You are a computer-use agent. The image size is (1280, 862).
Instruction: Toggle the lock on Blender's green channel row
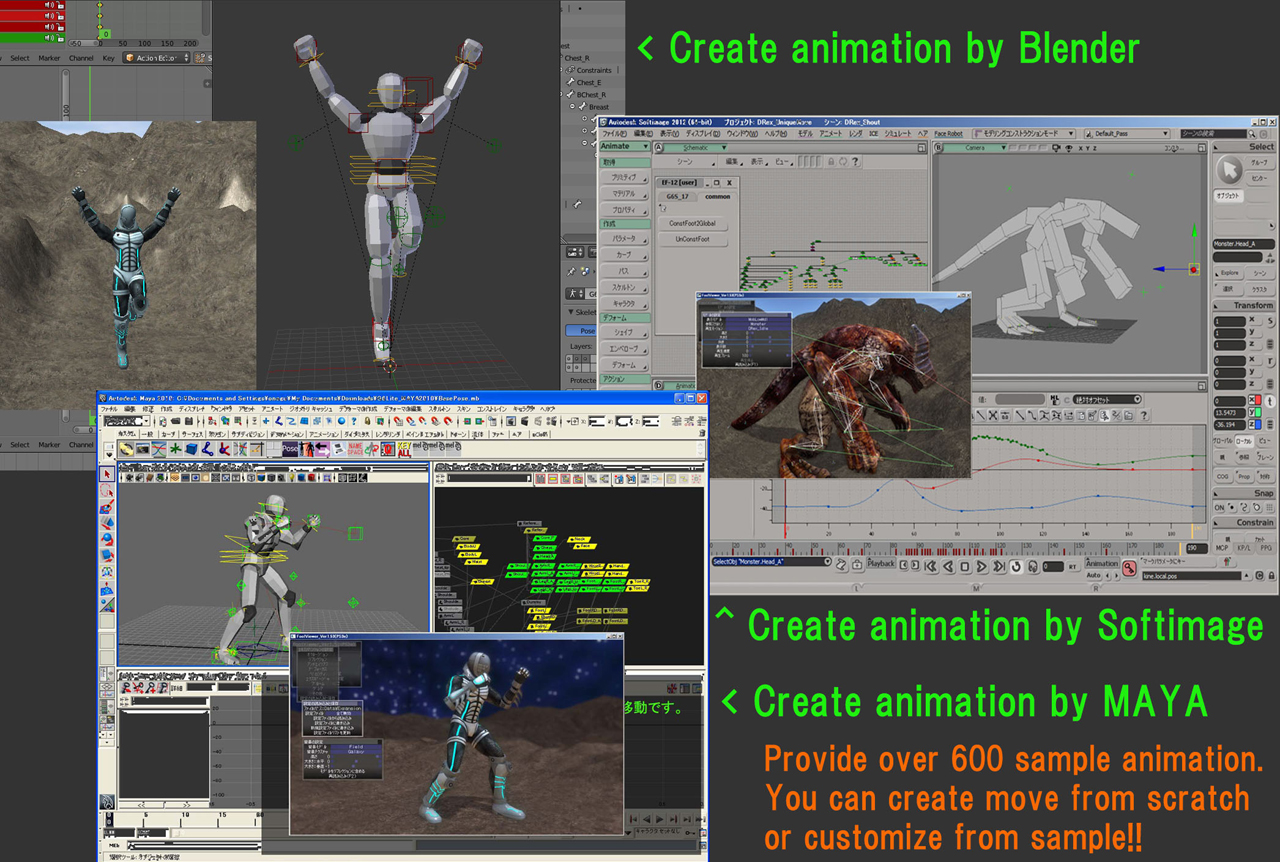(60, 37)
